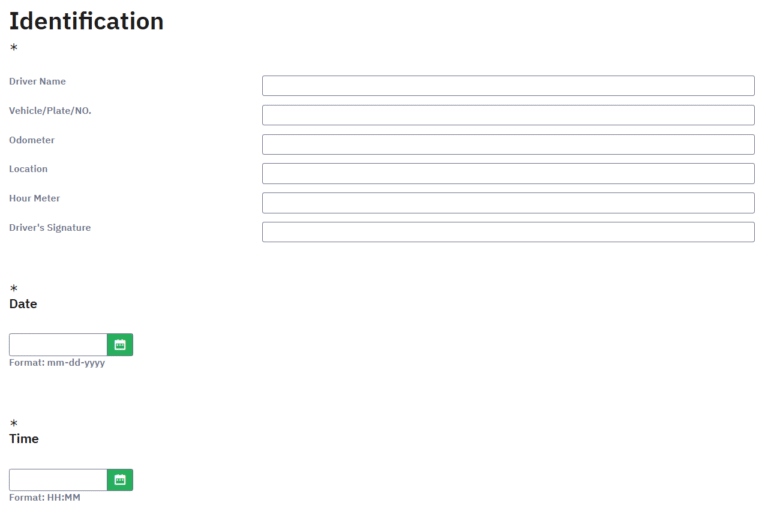The height and width of the screenshot is (515, 768).
Task: Click the "Format: mm-dd-yyyy" hint text
Action: (57, 363)
